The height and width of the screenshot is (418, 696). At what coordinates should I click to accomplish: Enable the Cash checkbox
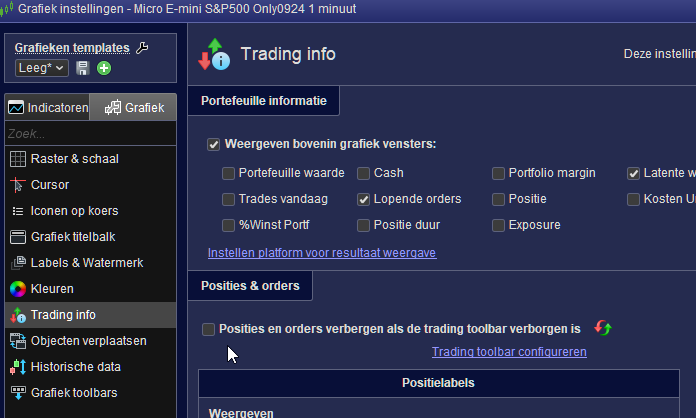click(x=364, y=173)
